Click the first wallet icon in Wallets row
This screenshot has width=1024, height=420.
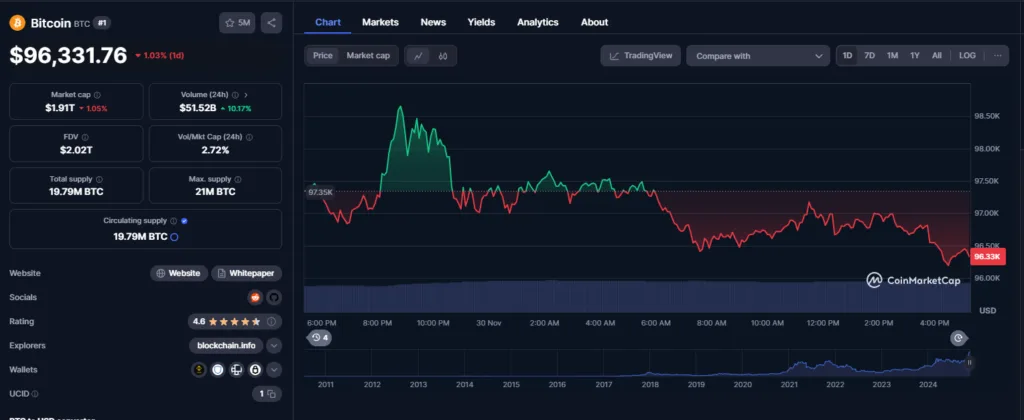[199, 370]
